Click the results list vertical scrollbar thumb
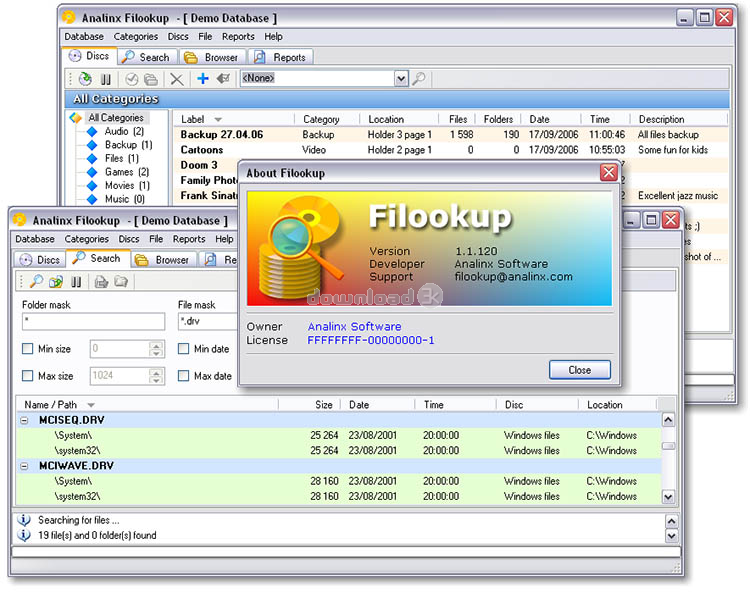 [x=668, y=446]
